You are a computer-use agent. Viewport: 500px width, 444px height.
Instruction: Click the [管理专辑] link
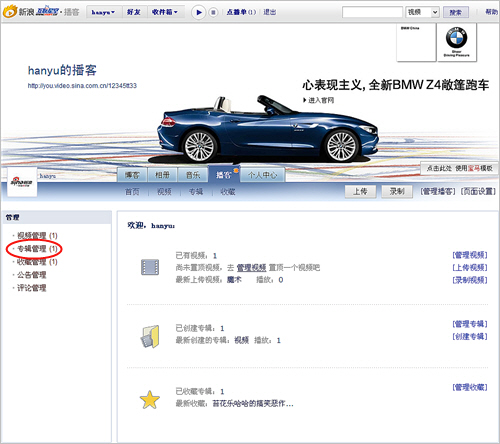(x=470, y=324)
